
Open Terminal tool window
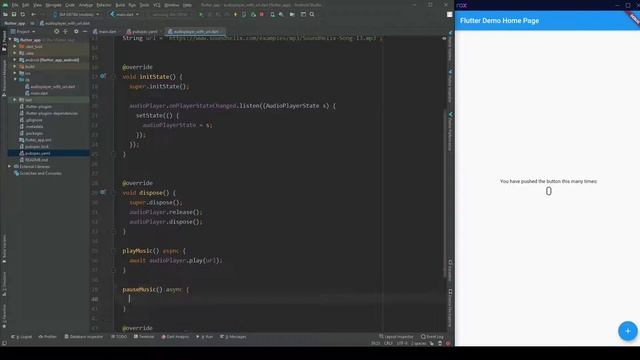coord(144,337)
